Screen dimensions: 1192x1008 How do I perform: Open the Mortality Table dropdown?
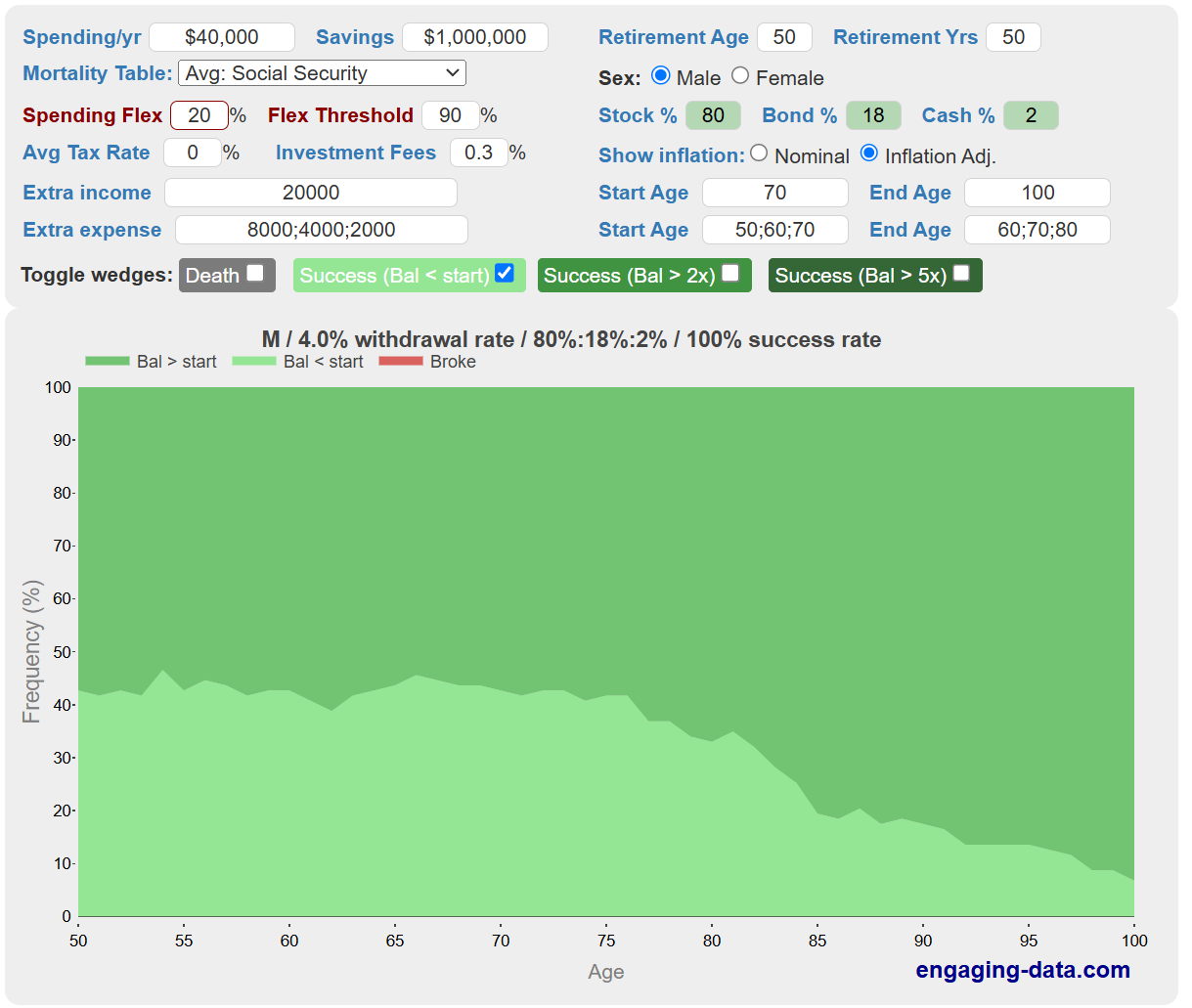coord(322,73)
